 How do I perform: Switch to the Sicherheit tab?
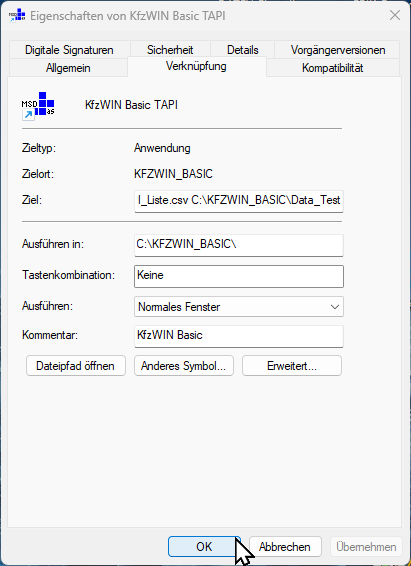pos(170,50)
